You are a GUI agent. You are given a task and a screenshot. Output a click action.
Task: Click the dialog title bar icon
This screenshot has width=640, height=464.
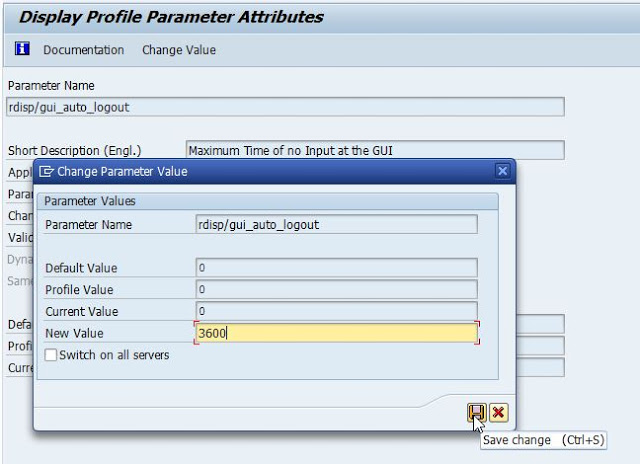click(46, 171)
